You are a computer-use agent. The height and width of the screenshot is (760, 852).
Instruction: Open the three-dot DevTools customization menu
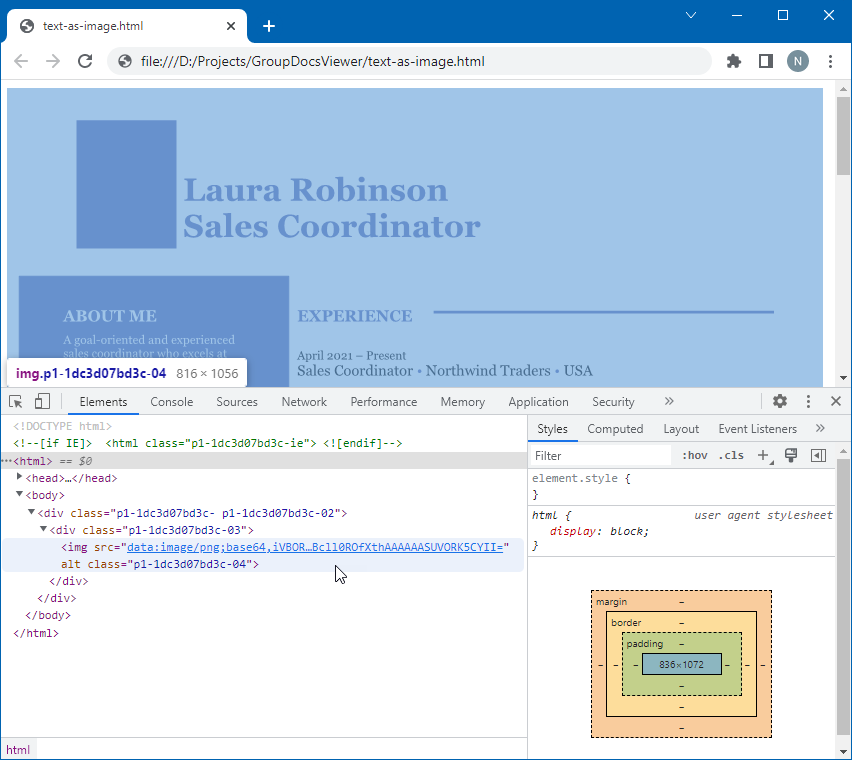[x=808, y=401]
